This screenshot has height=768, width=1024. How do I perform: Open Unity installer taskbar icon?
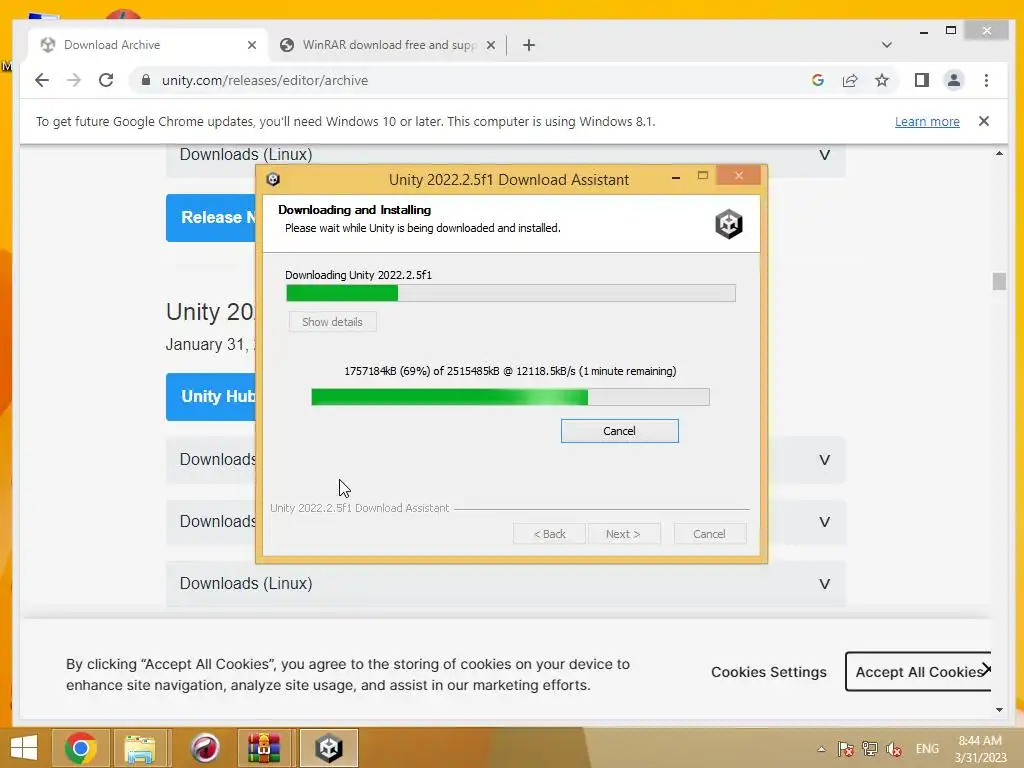click(x=328, y=748)
